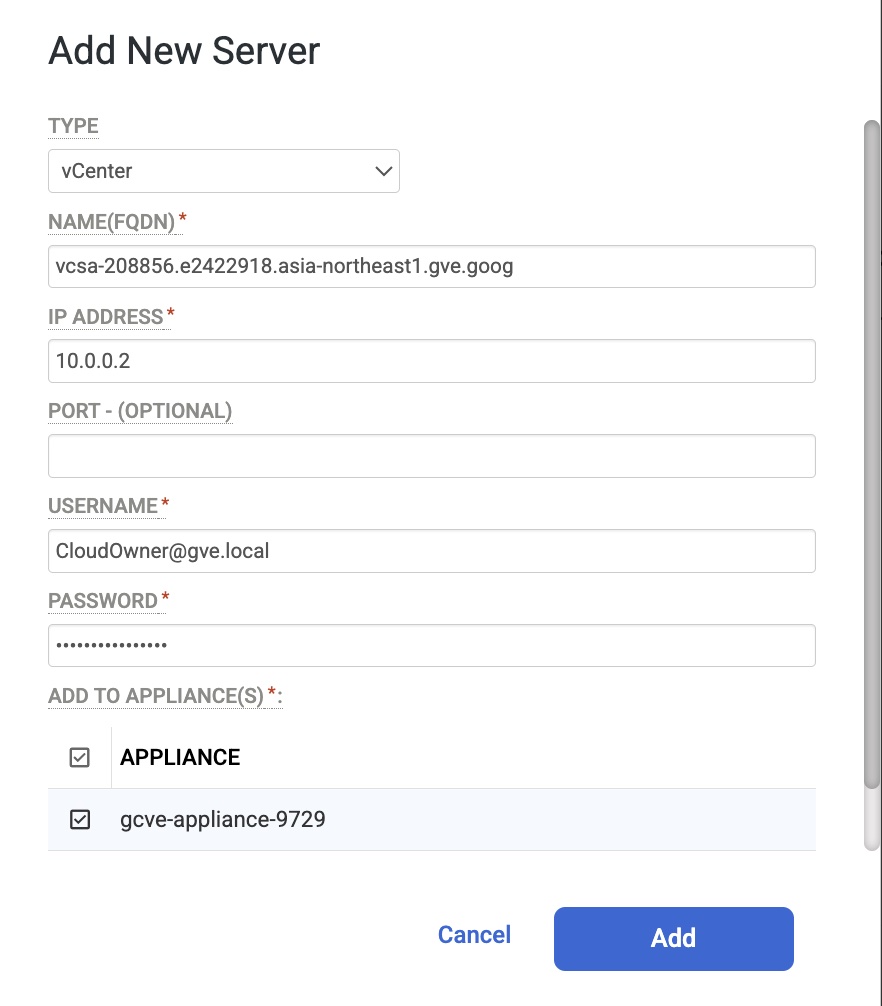Screen dimensions: 882x1006
Task: Select the gcve-appliance-9729 row name
Action: [223, 820]
